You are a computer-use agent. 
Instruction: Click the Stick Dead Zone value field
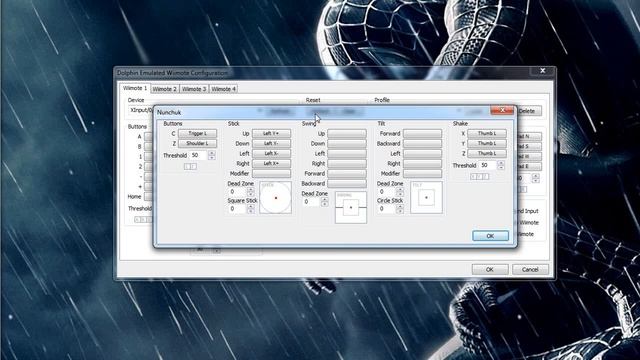click(238, 191)
